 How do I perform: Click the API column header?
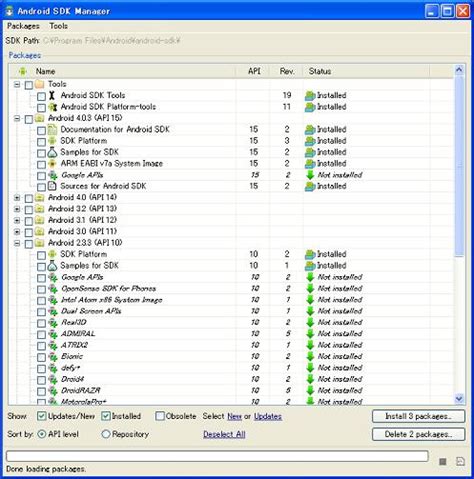[253, 71]
